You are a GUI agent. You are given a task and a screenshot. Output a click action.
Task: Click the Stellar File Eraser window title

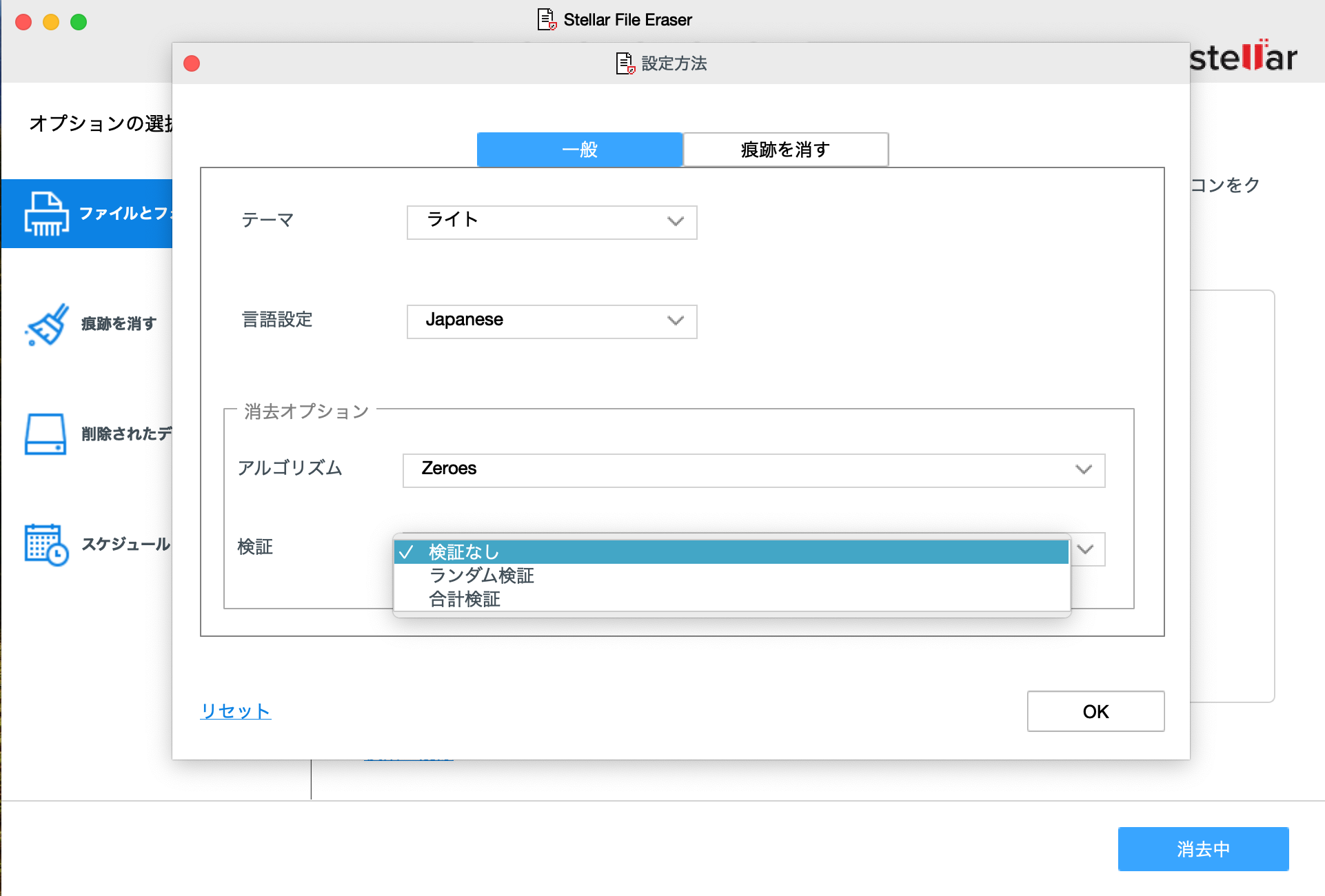[627, 20]
